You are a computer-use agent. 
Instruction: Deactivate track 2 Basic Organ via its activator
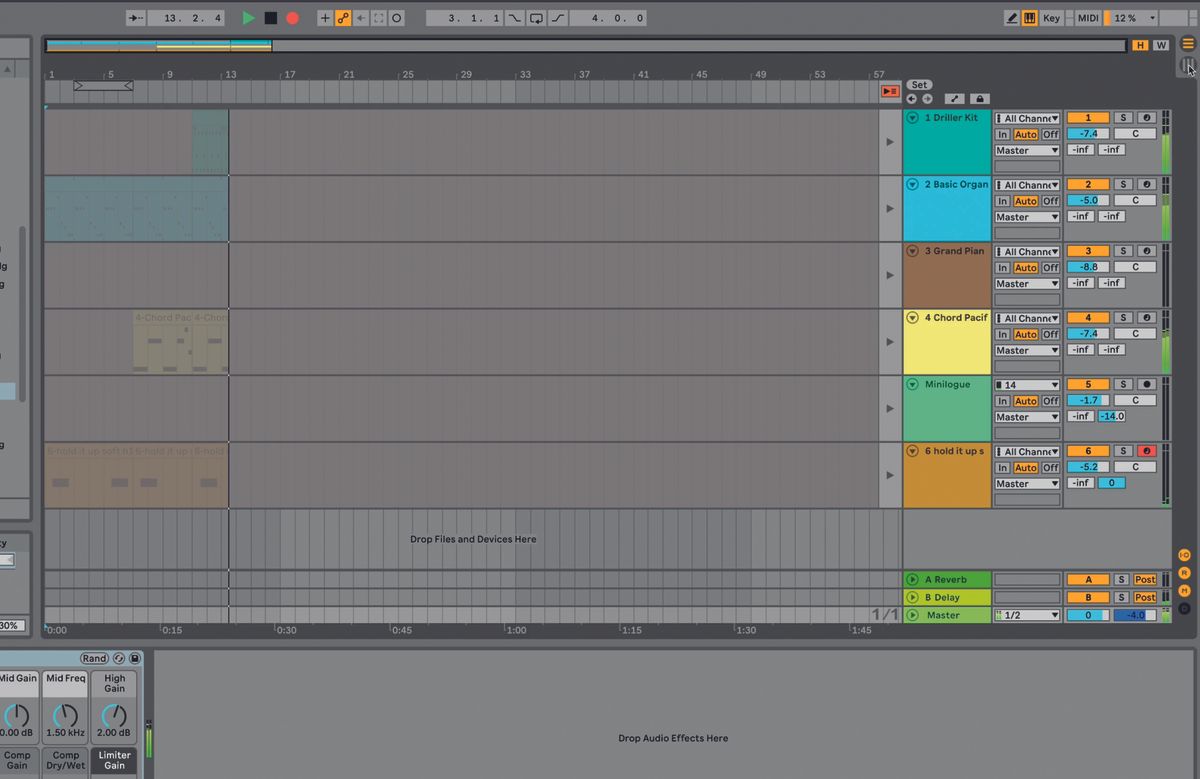point(1088,184)
